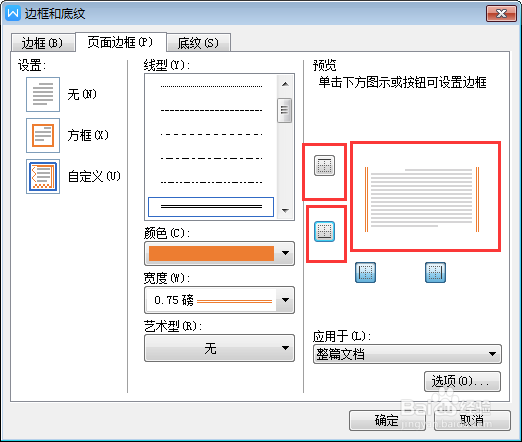522x442 pixels.
Task: Click the line style scrollbar thumb
Action: 285,110
